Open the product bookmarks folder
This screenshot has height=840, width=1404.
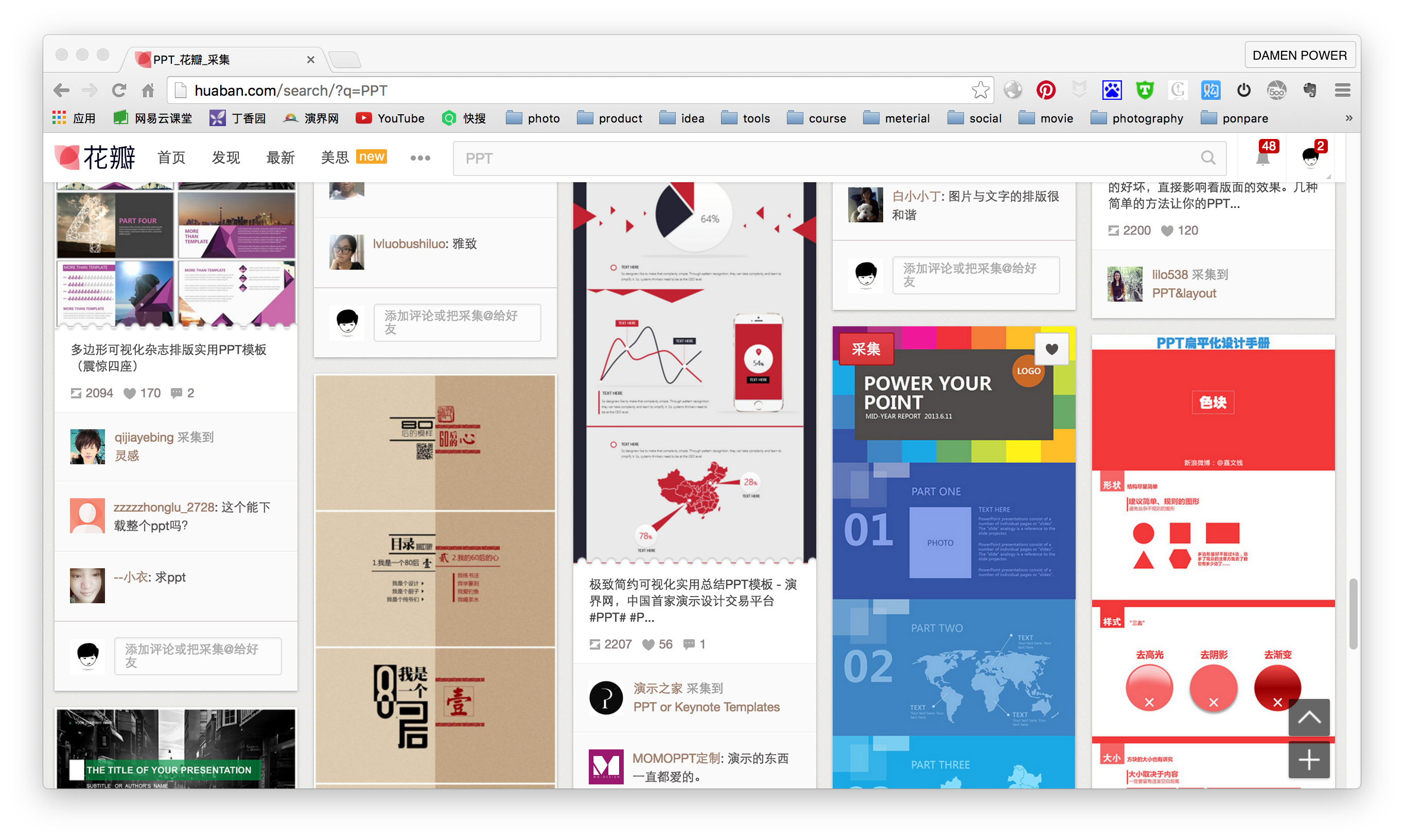pyautogui.click(x=609, y=118)
